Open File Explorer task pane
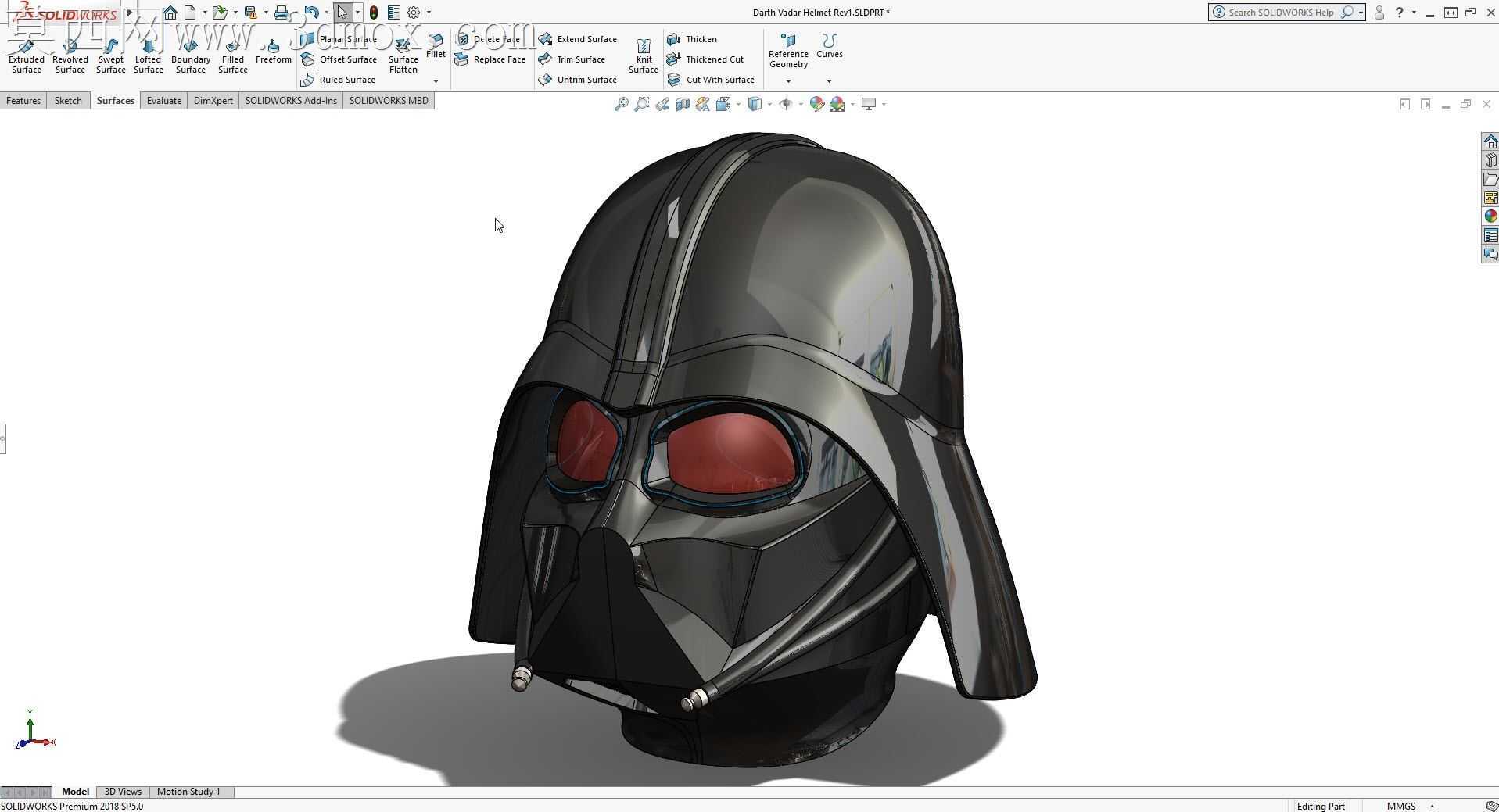 (x=1490, y=179)
